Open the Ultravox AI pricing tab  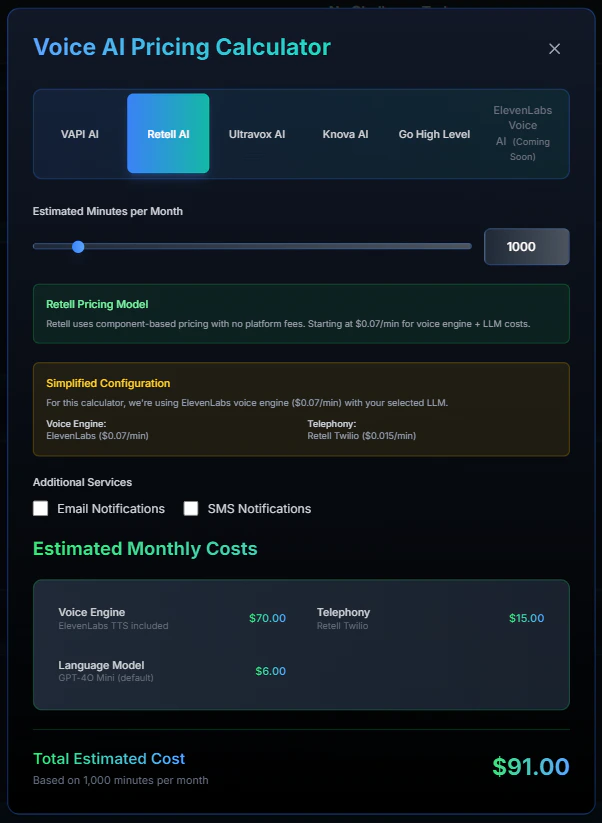coord(257,134)
